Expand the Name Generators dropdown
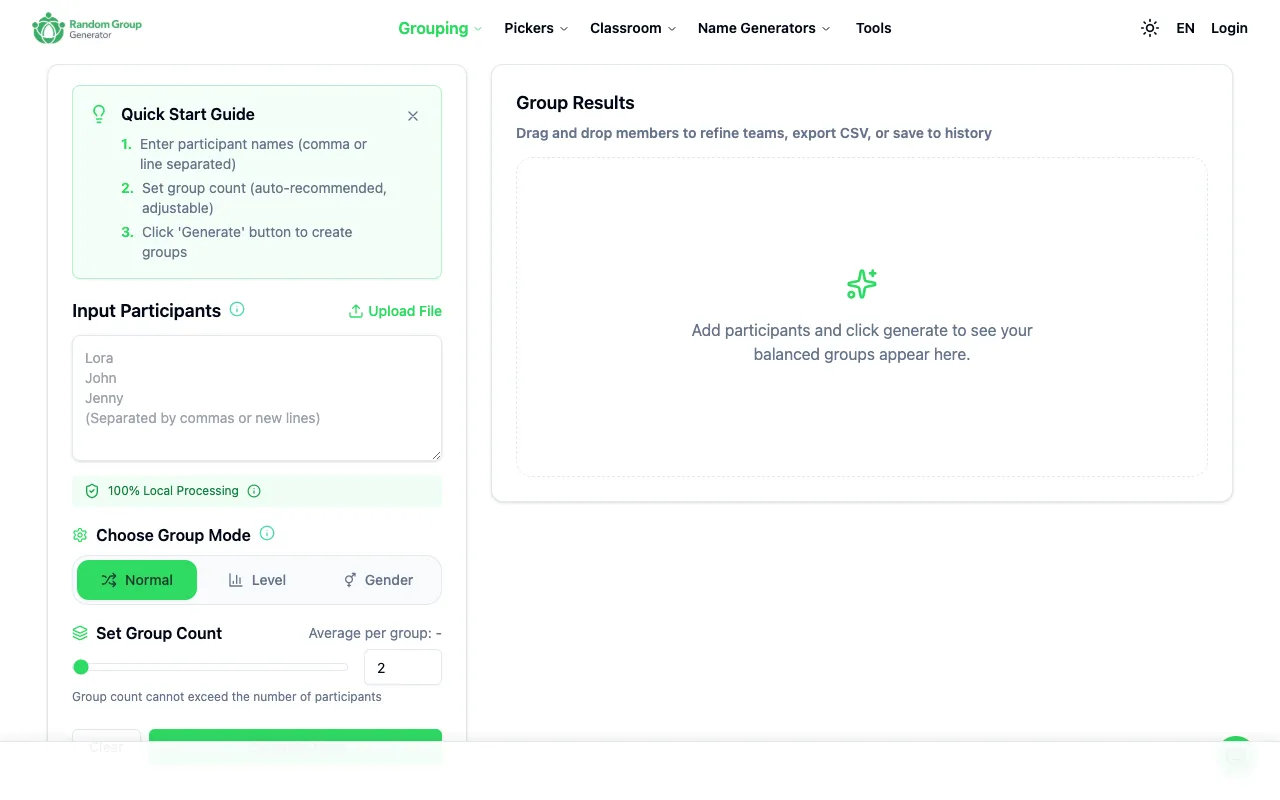Image resolution: width=1280 pixels, height=800 pixels. coord(764,28)
